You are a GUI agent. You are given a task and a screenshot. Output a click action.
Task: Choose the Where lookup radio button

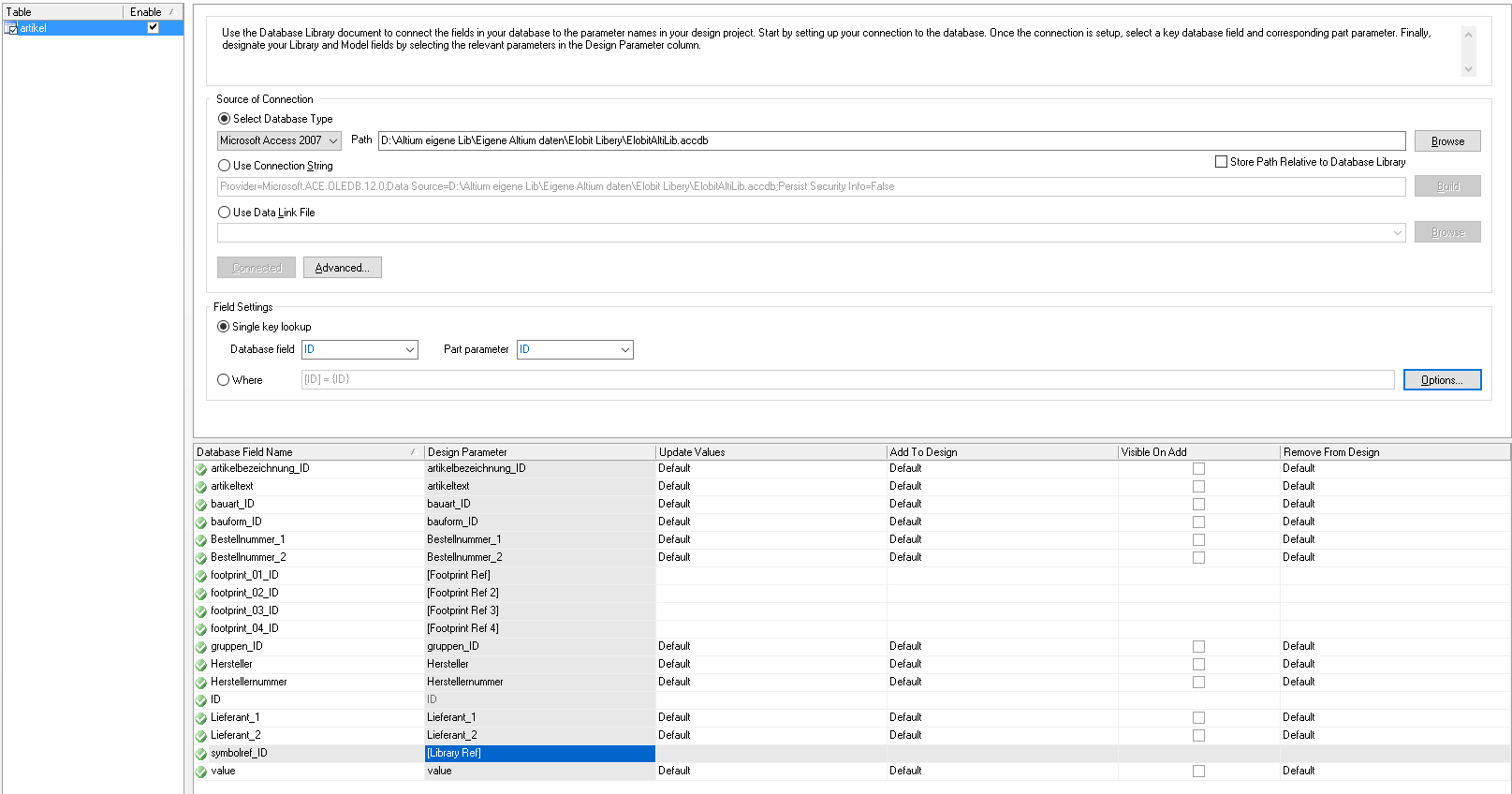point(224,380)
